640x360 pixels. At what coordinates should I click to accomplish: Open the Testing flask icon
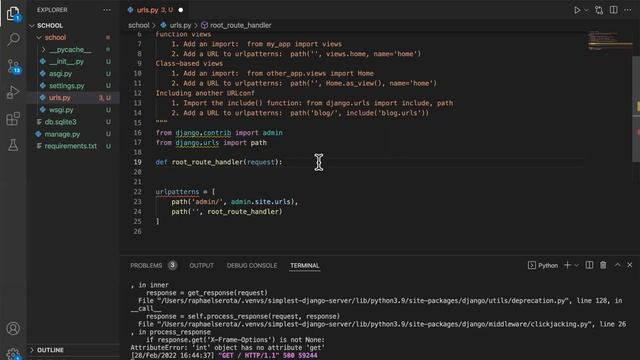click(x=13, y=145)
